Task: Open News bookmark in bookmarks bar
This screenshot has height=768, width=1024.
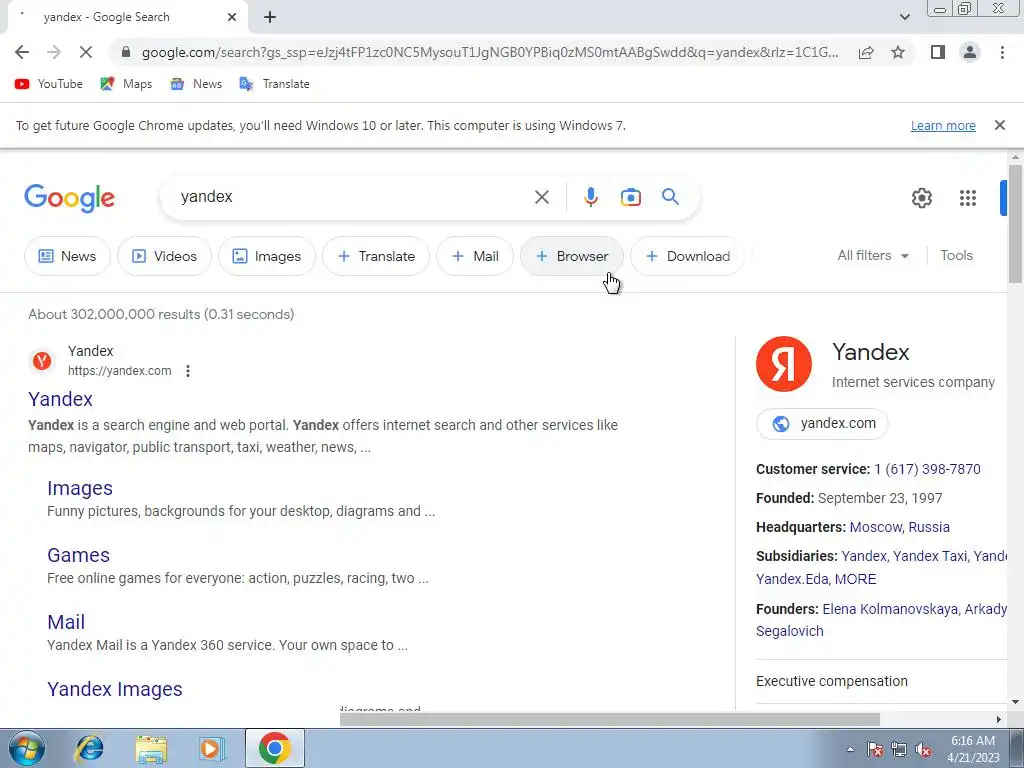Action: click(196, 84)
